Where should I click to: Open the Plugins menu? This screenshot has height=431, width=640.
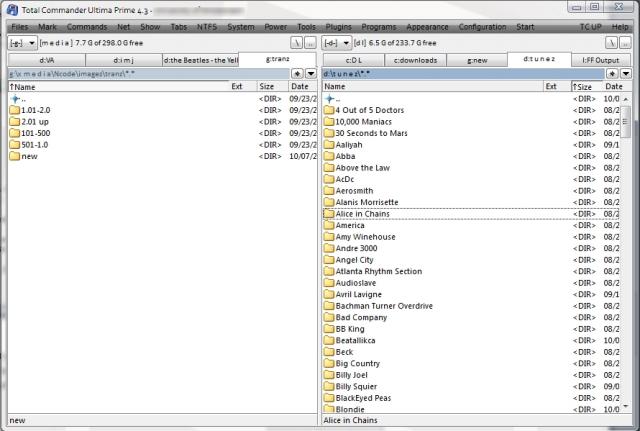[x=338, y=27]
